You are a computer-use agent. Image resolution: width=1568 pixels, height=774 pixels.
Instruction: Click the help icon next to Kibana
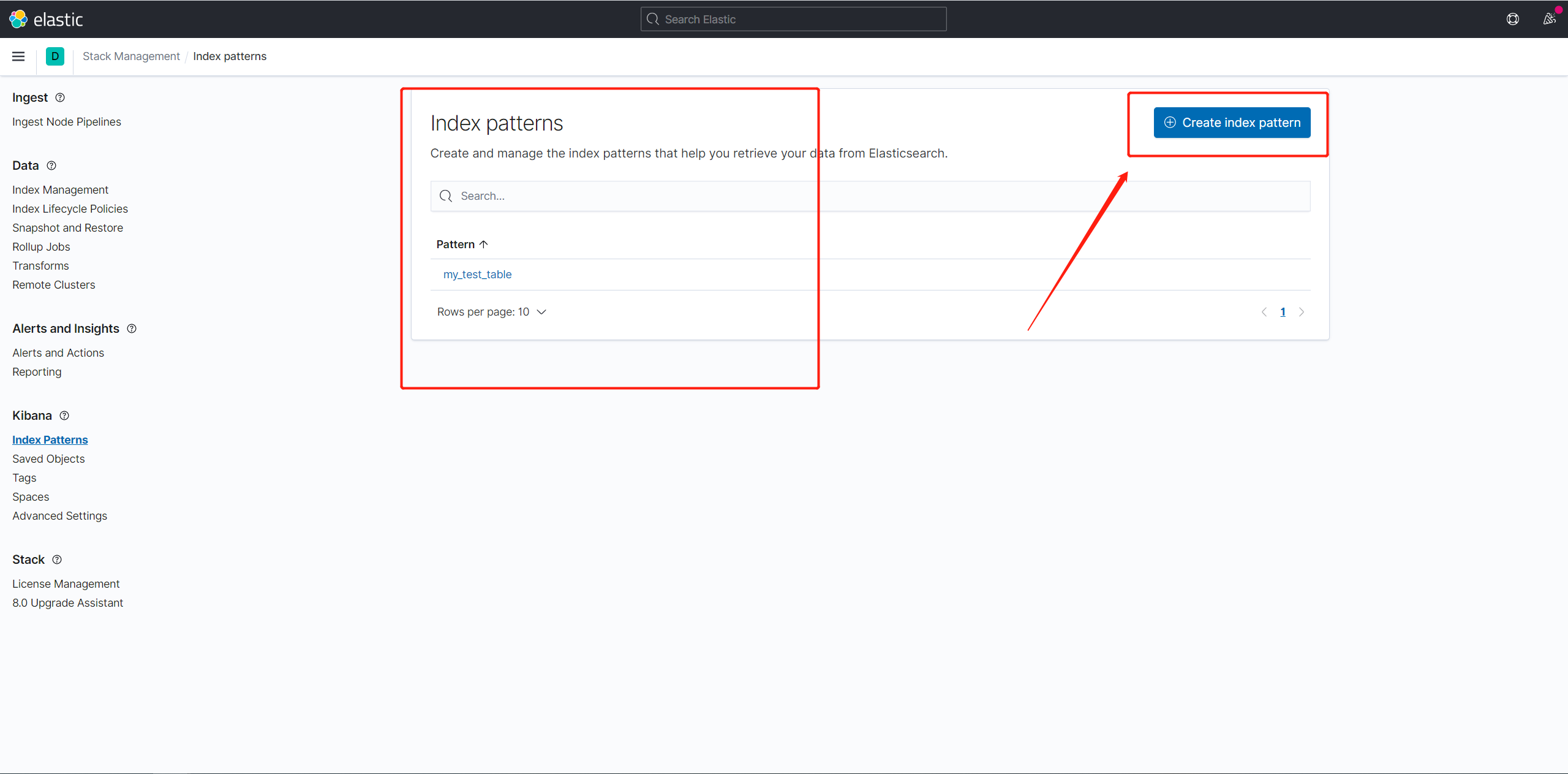tap(65, 415)
